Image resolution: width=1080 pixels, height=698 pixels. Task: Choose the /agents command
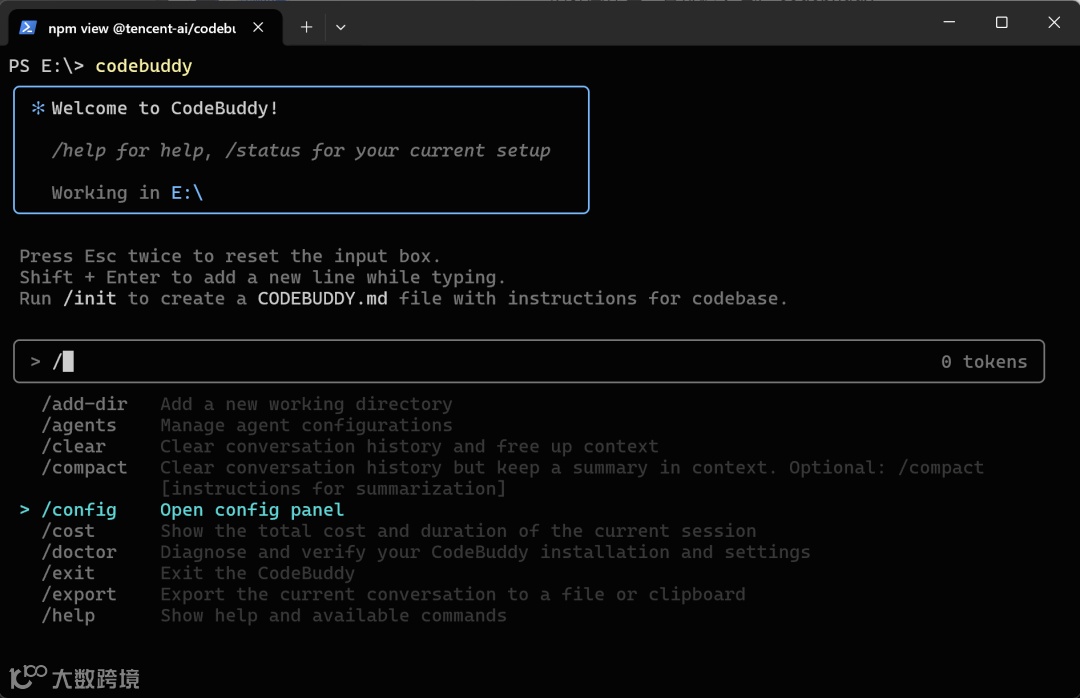click(x=79, y=425)
